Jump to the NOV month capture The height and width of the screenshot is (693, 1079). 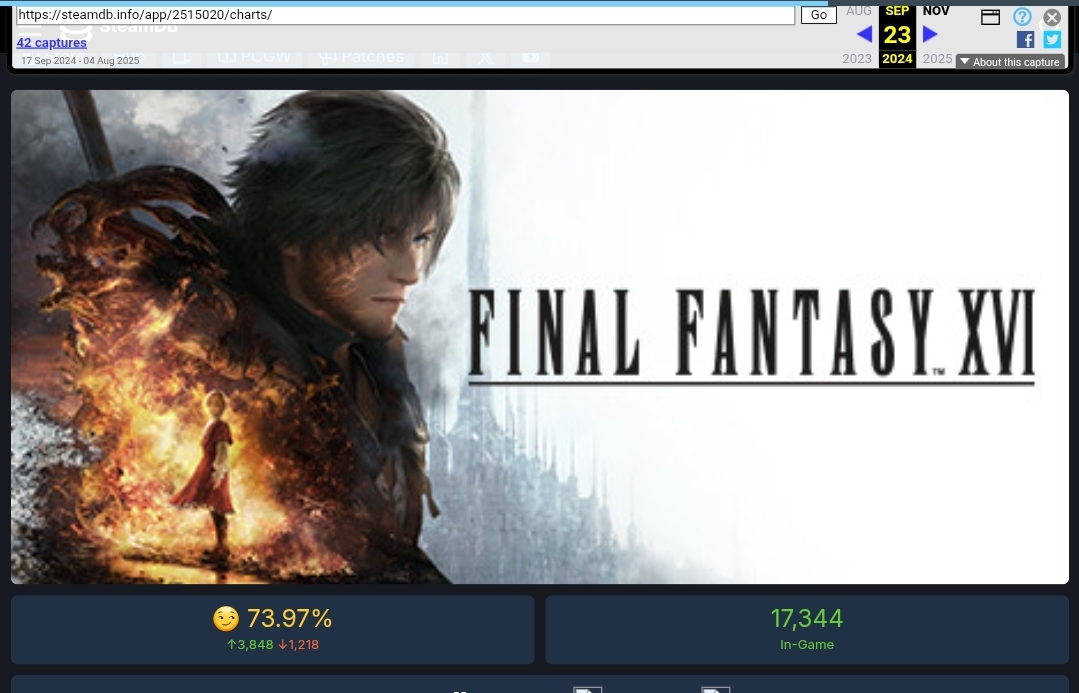(x=936, y=11)
